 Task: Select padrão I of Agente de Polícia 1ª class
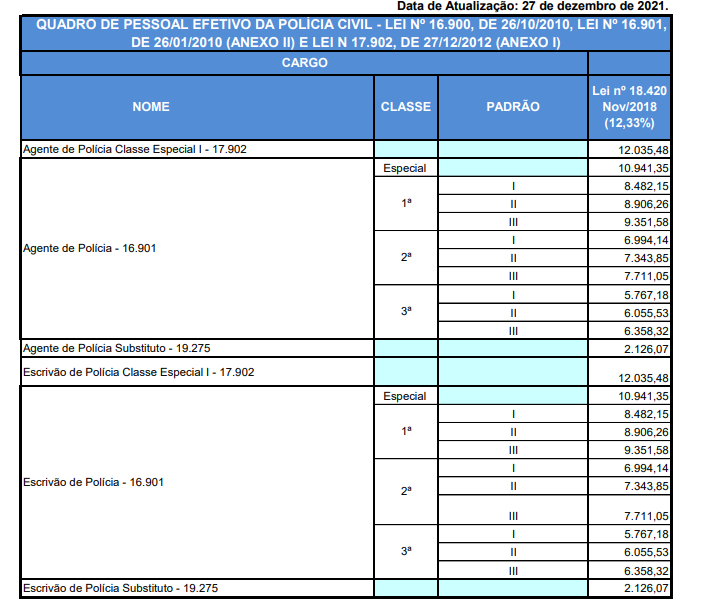(x=513, y=186)
